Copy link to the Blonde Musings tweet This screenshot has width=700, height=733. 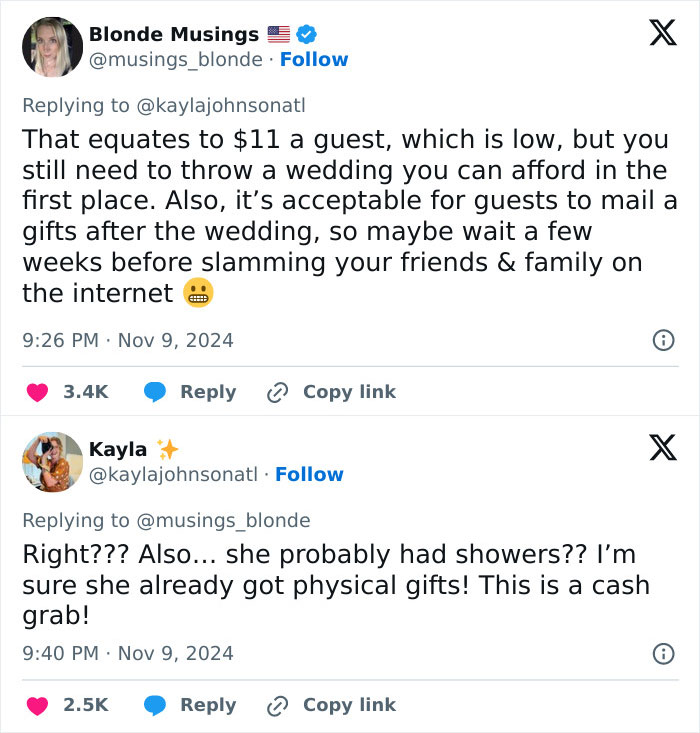point(349,392)
